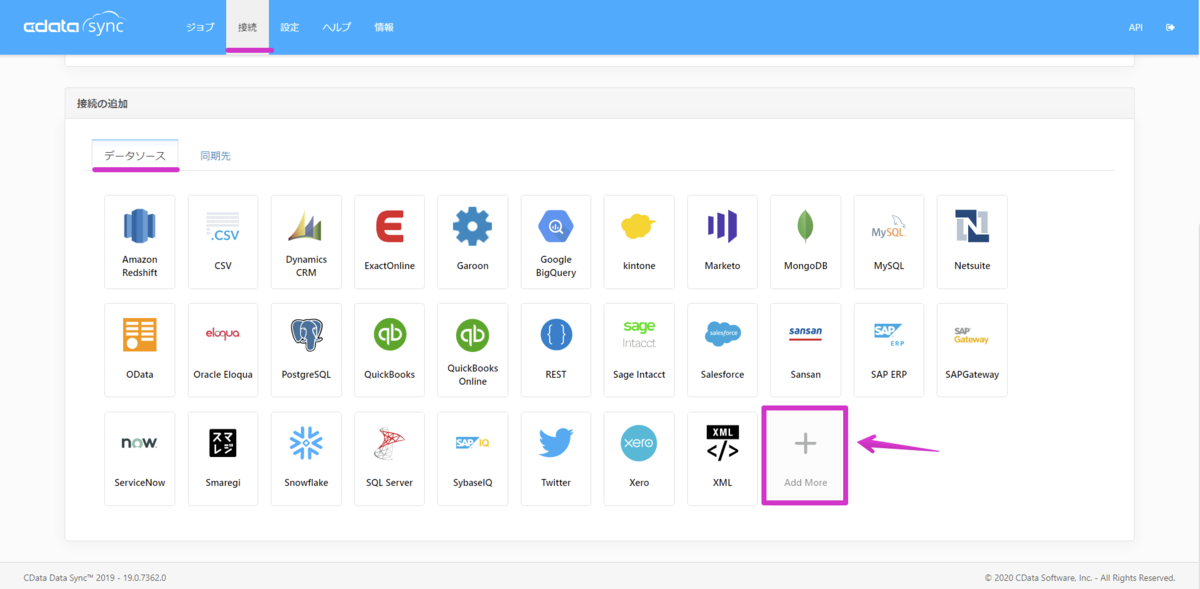This screenshot has width=1200, height=589.
Task: Select the Xero connector
Action: [639, 459]
